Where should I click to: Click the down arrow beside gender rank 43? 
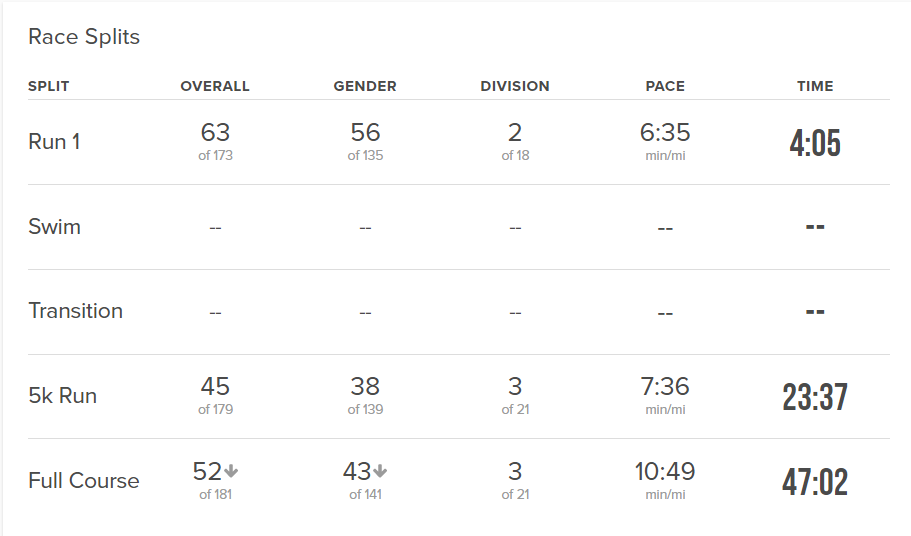point(380,472)
